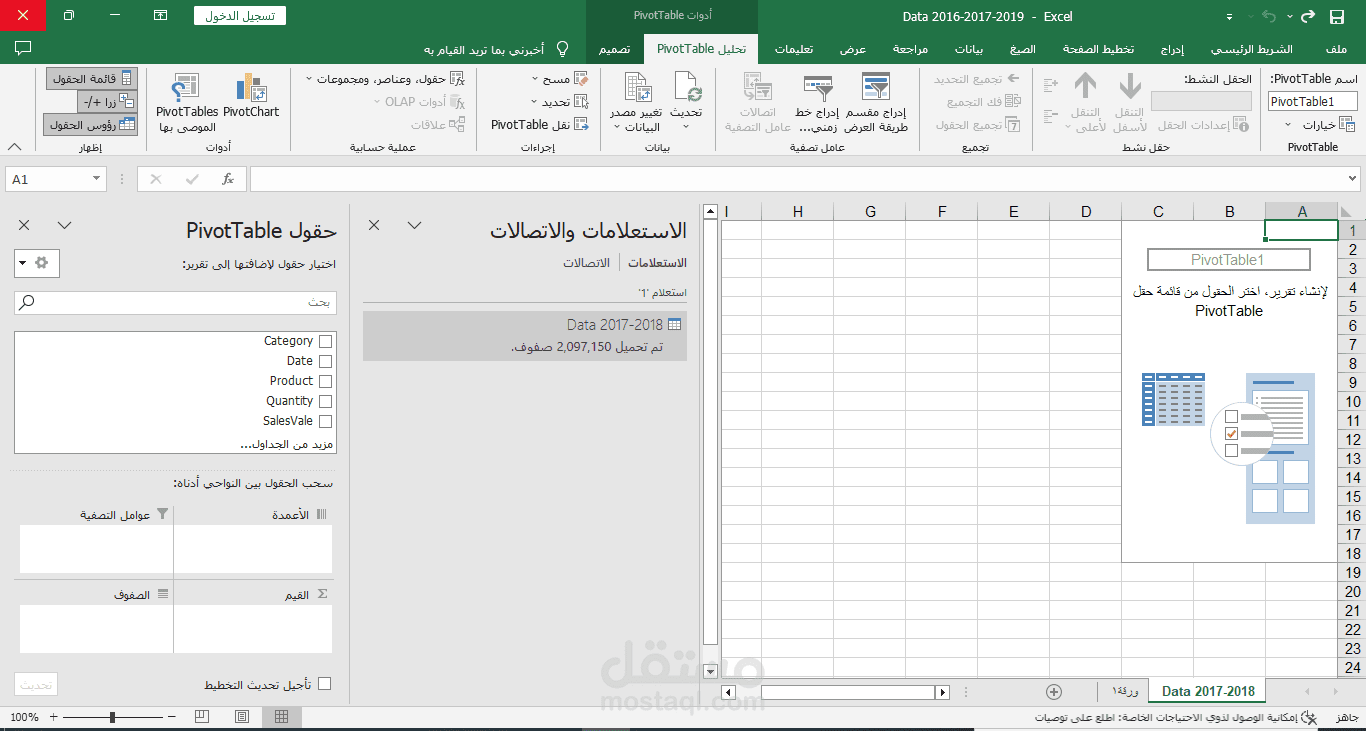Click the PivotTable fields search box
This screenshot has width=1366, height=731.
tap(175, 302)
